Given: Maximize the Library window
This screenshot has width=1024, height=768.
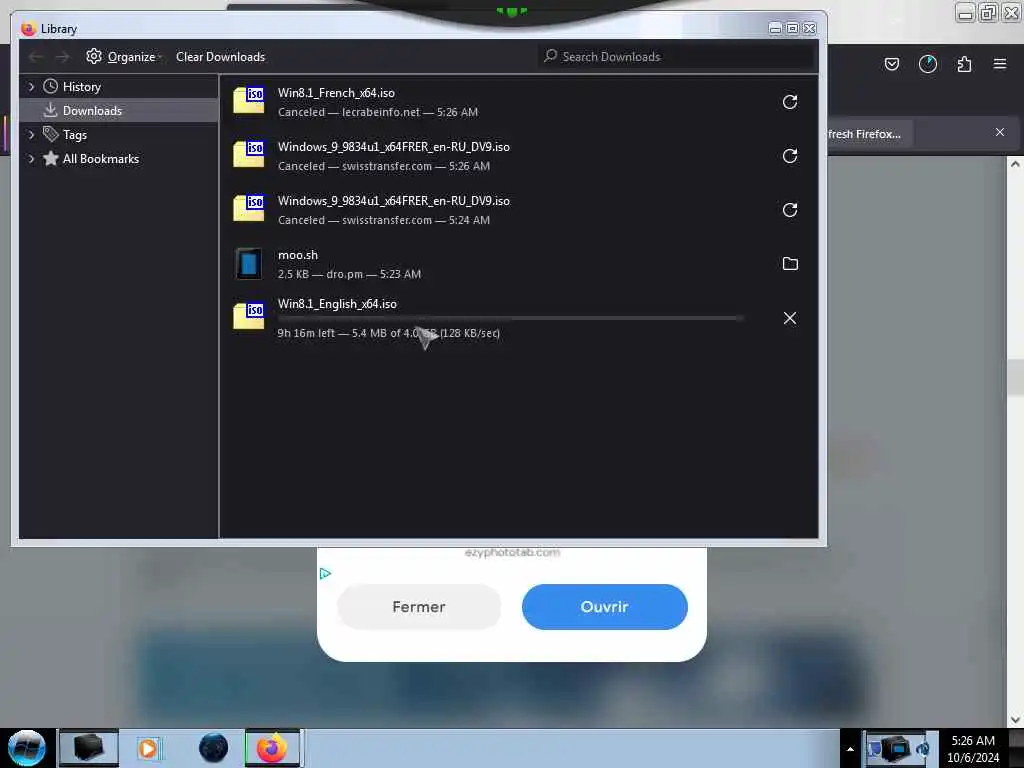Looking at the screenshot, I should click(792, 28).
